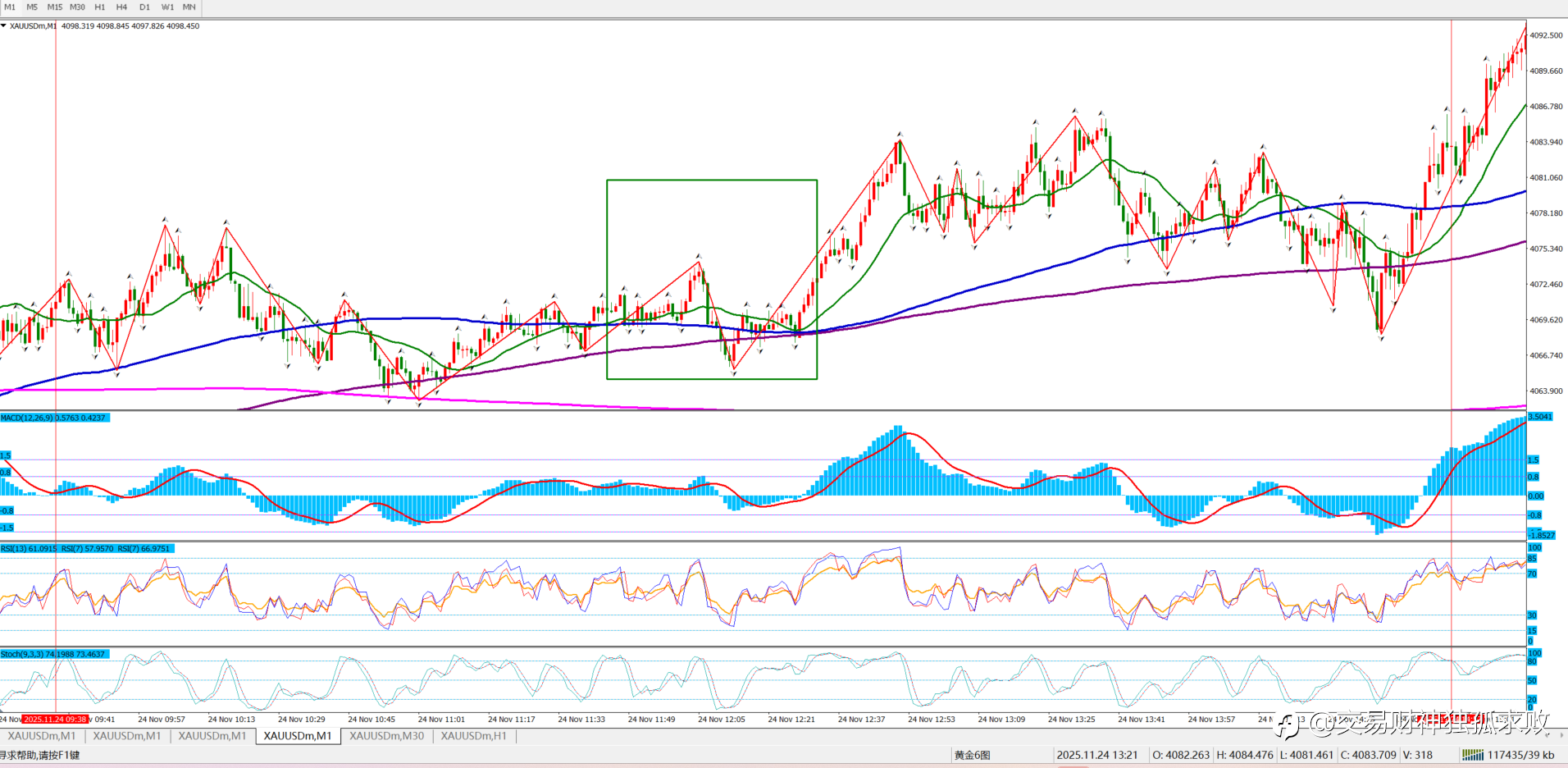The width and height of the screenshot is (1568, 768).
Task: Select the M15 timeframe button
Action: pyautogui.click(x=55, y=7)
